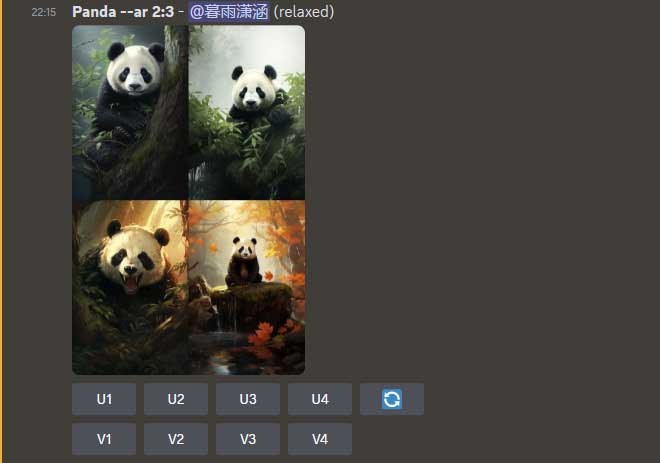660x463 pixels.
Task: Open the @暮雨潇涵 user mention
Action: point(229,12)
